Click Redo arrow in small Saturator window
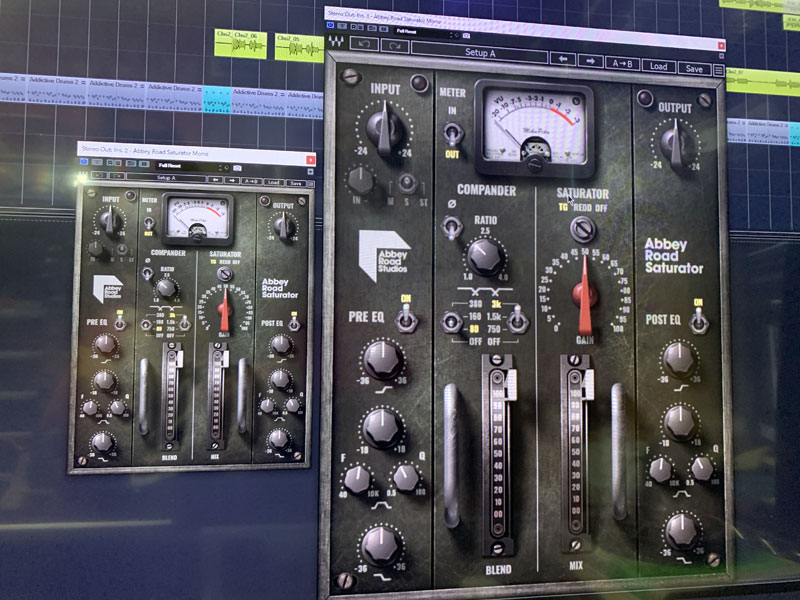This screenshot has width=800, height=600. [116, 176]
